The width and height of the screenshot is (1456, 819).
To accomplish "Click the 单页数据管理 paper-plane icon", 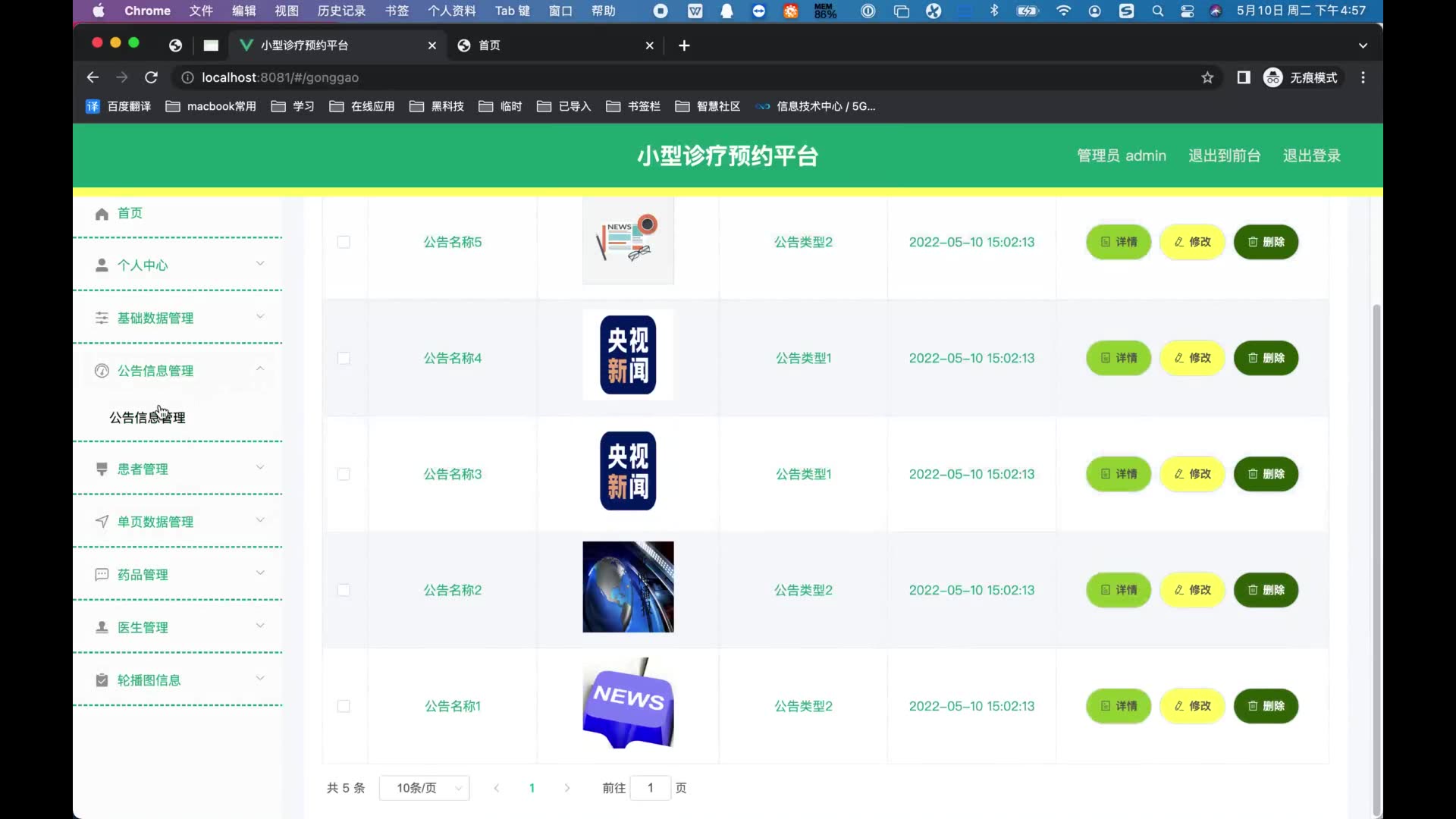I will pos(102,522).
